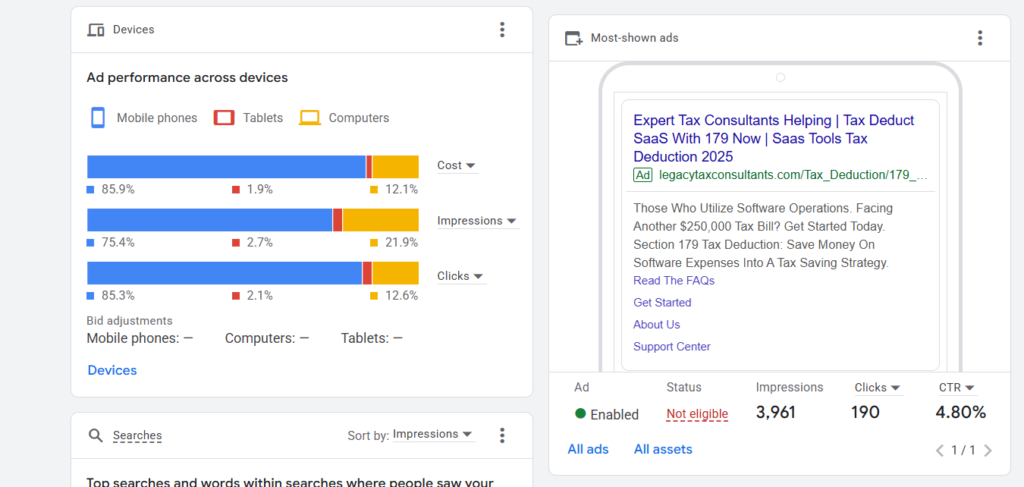
Task: Open the Devices card three-dot menu
Action: (502, 29)
